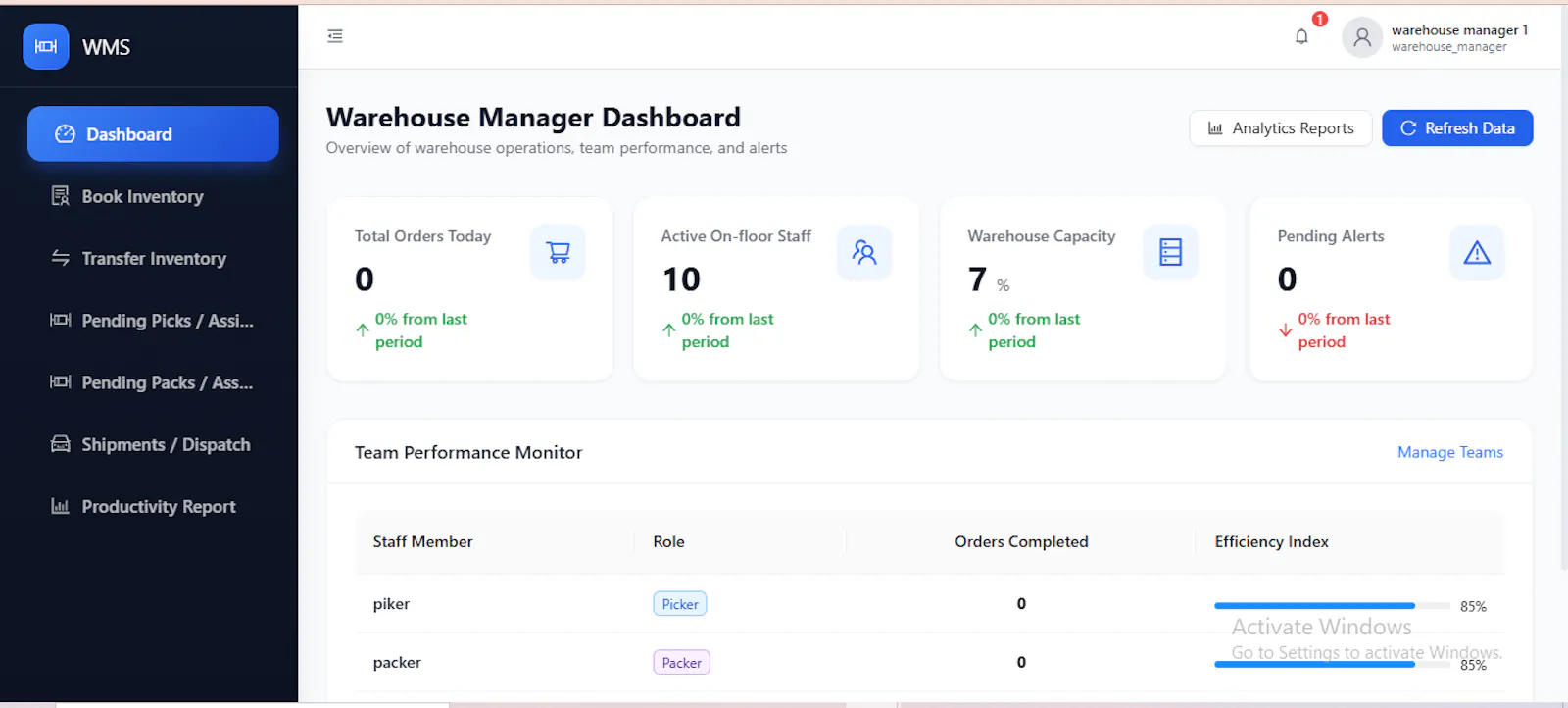This screenshot has height=708, width=1568.
Task: Open the notification bell
Action: pos(1301,37)
